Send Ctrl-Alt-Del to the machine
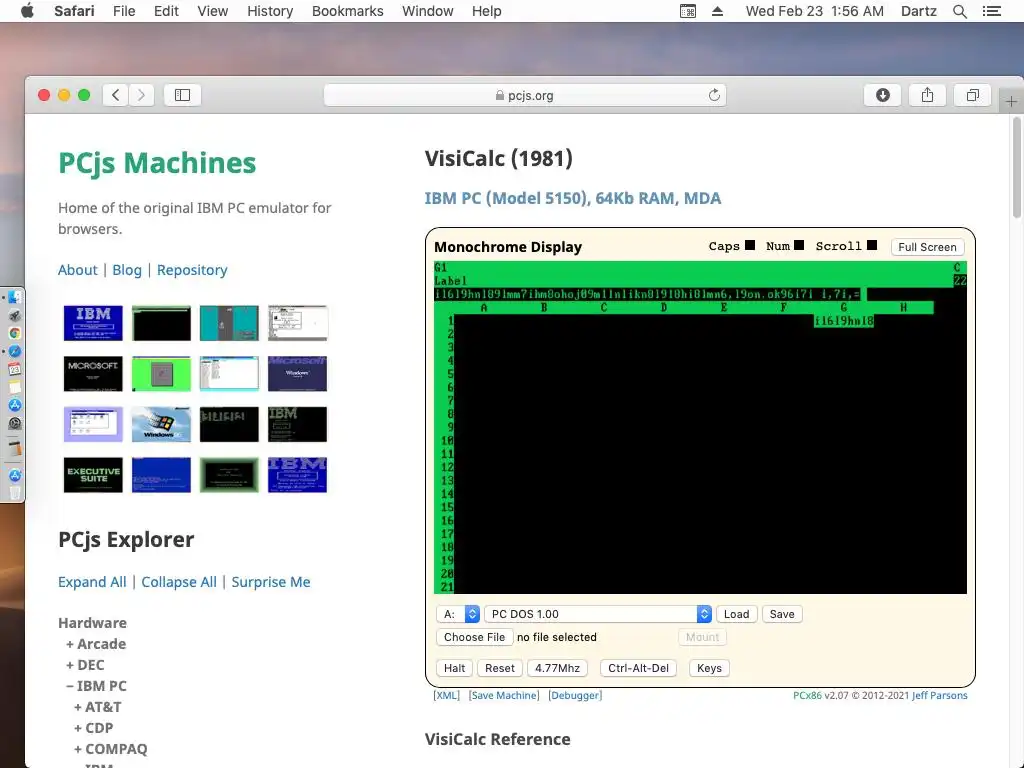The image size is (1024, 768). tap(638, 668)
